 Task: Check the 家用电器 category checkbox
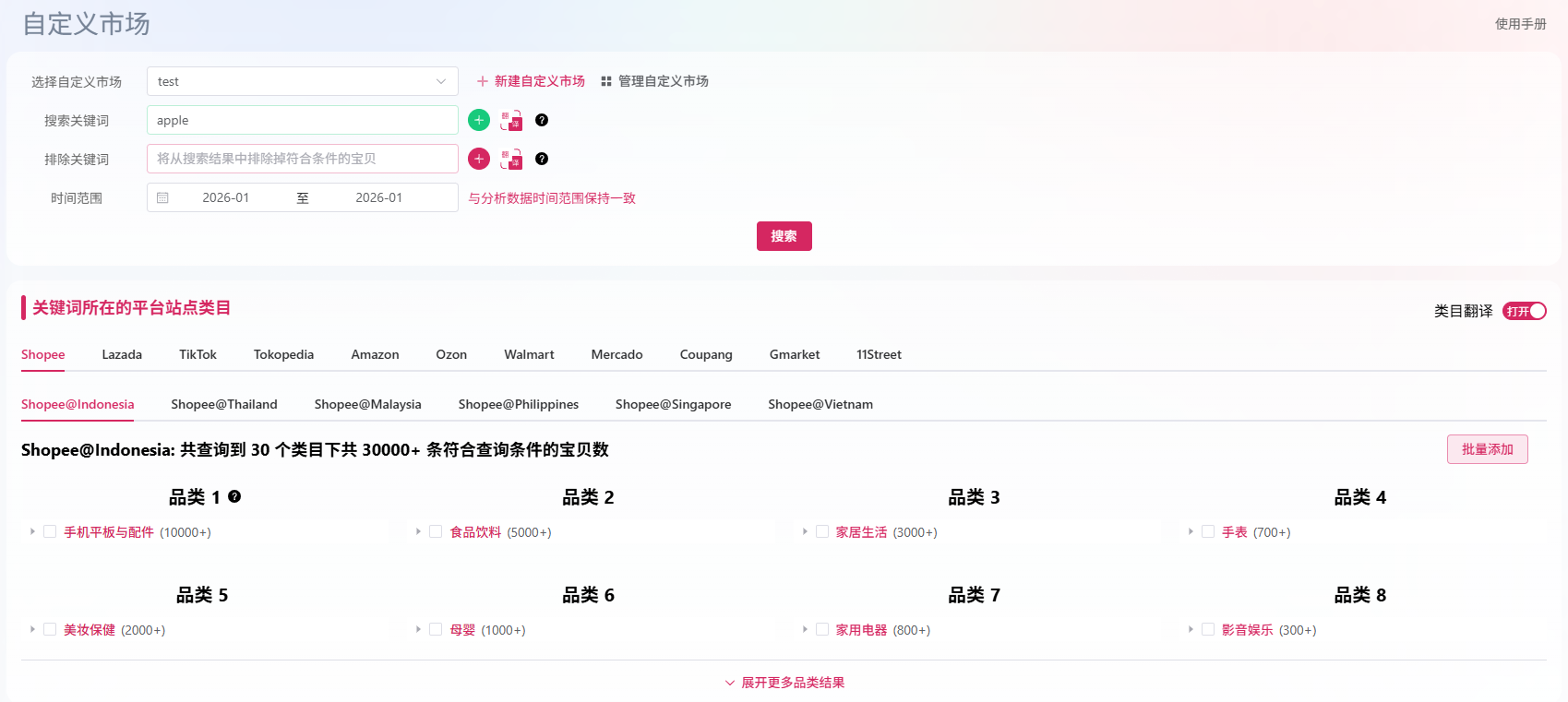(x=822, y=629)
